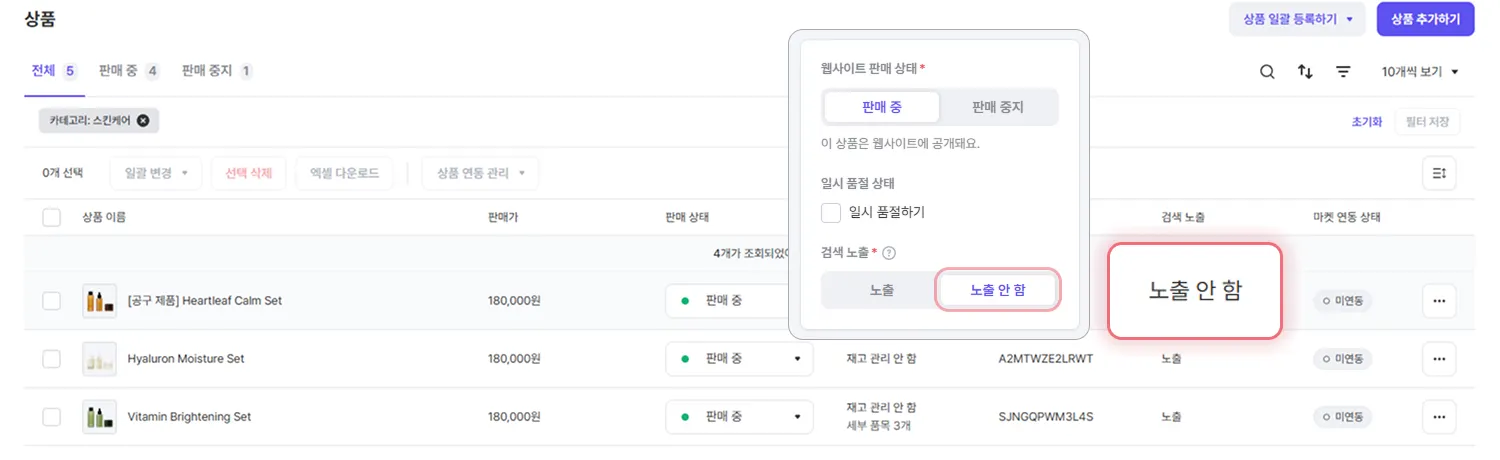Expand 상품 일괄 등록하기 dropdown

point(1296,19)
